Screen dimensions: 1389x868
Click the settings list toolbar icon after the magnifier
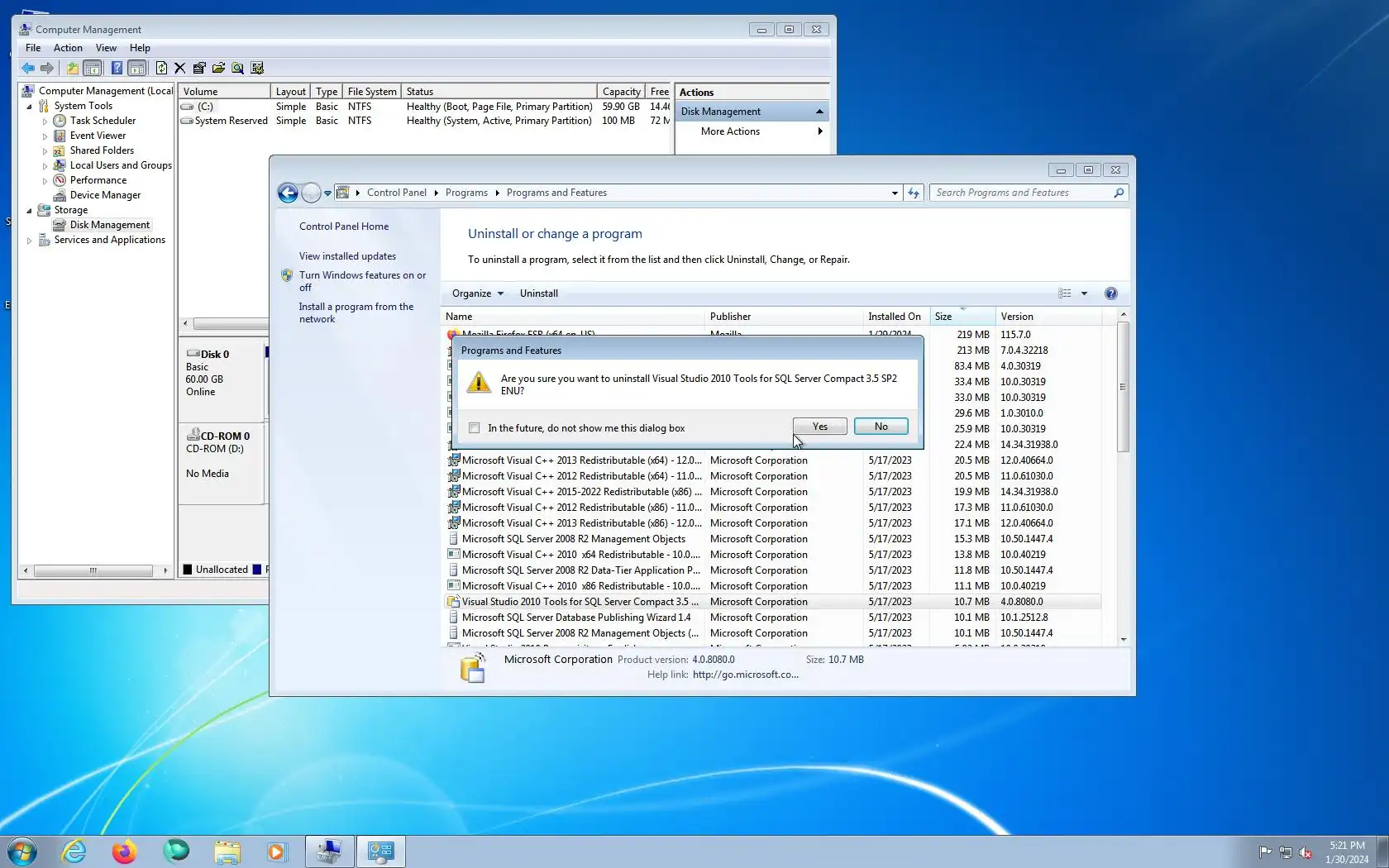(257, 68)
